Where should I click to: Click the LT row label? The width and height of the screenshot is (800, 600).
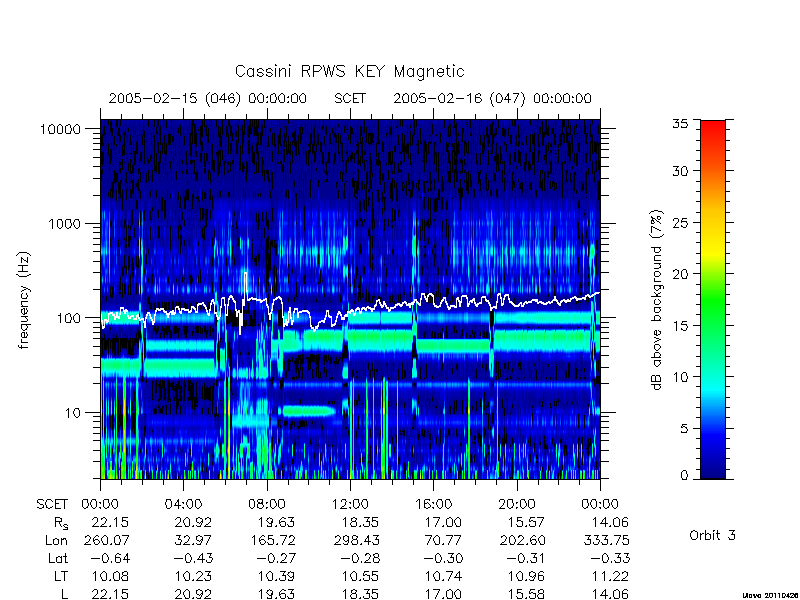pos(61,577)
